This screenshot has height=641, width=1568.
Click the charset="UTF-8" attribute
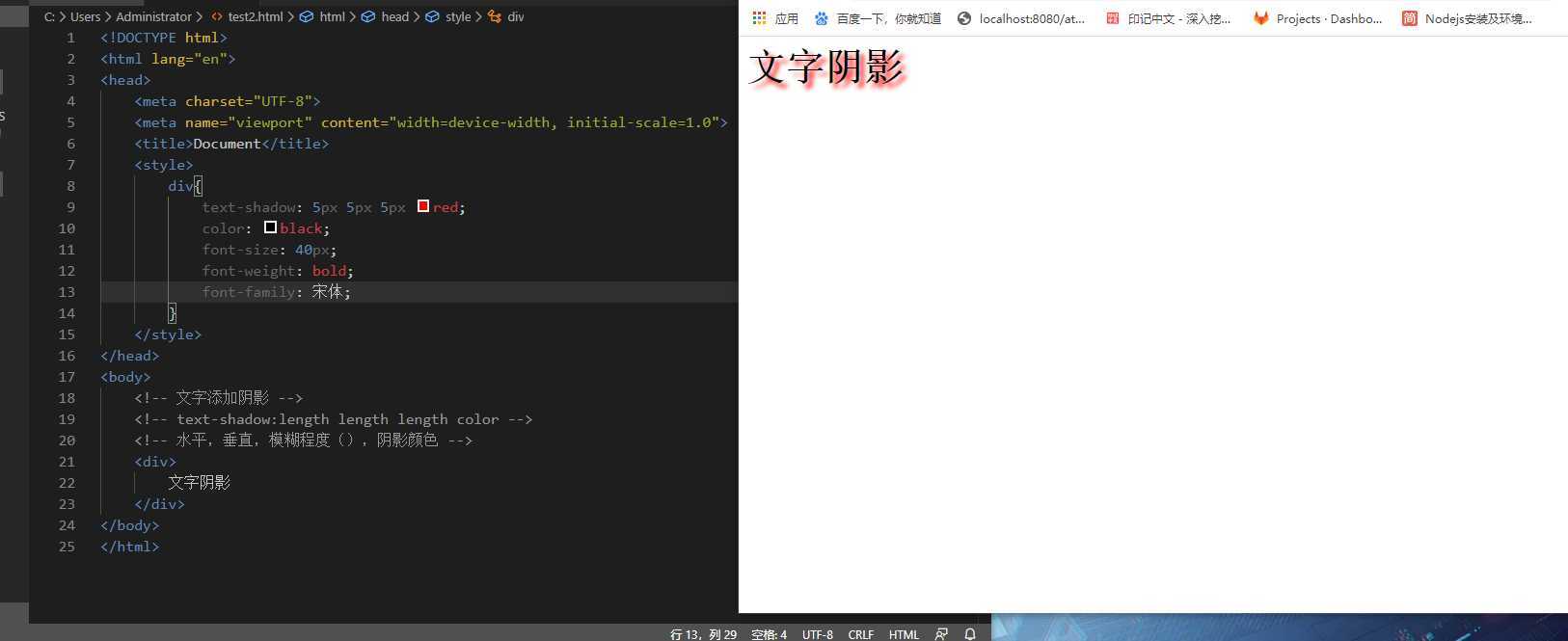point(249,101)
